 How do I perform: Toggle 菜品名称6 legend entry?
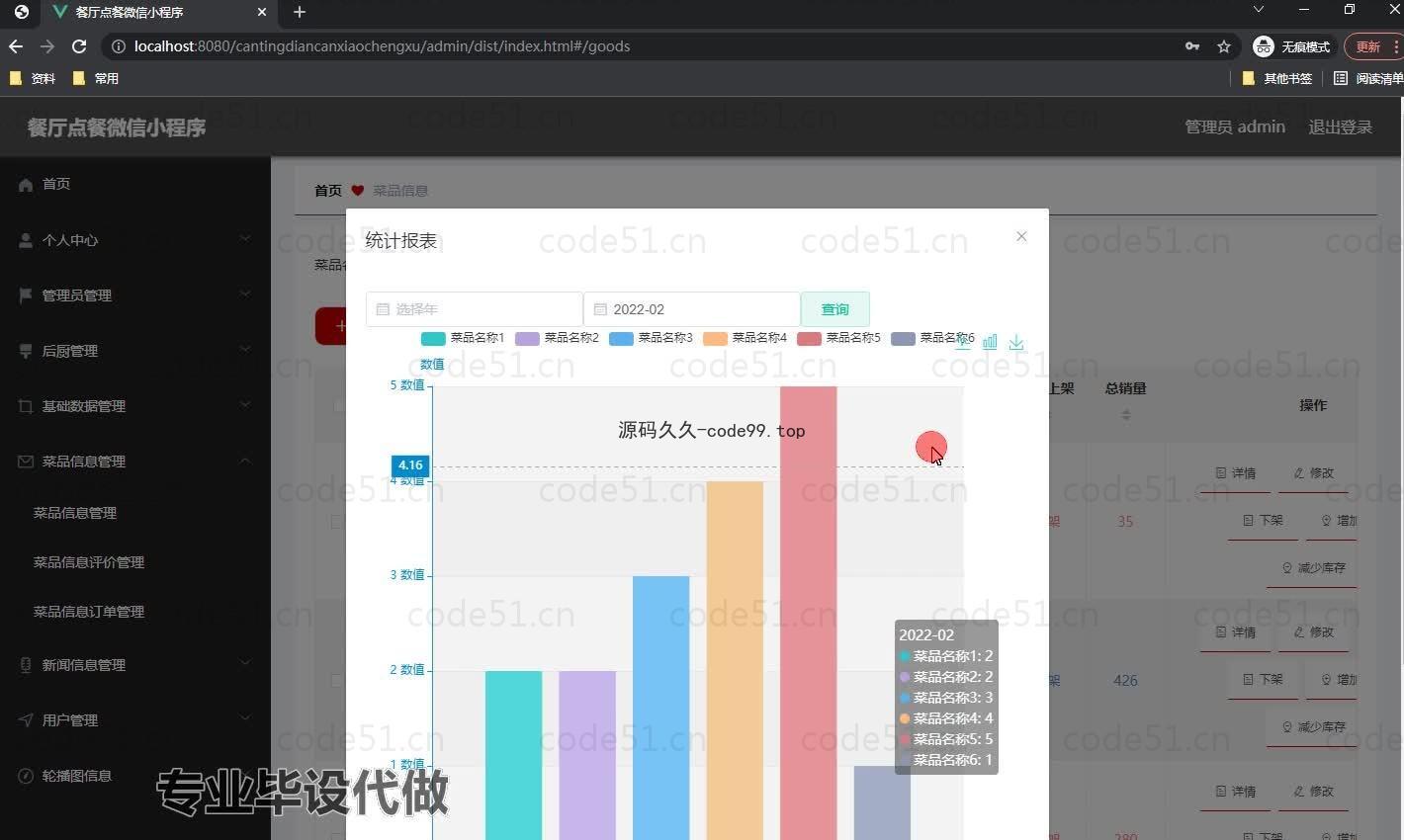tap(932, 338)
